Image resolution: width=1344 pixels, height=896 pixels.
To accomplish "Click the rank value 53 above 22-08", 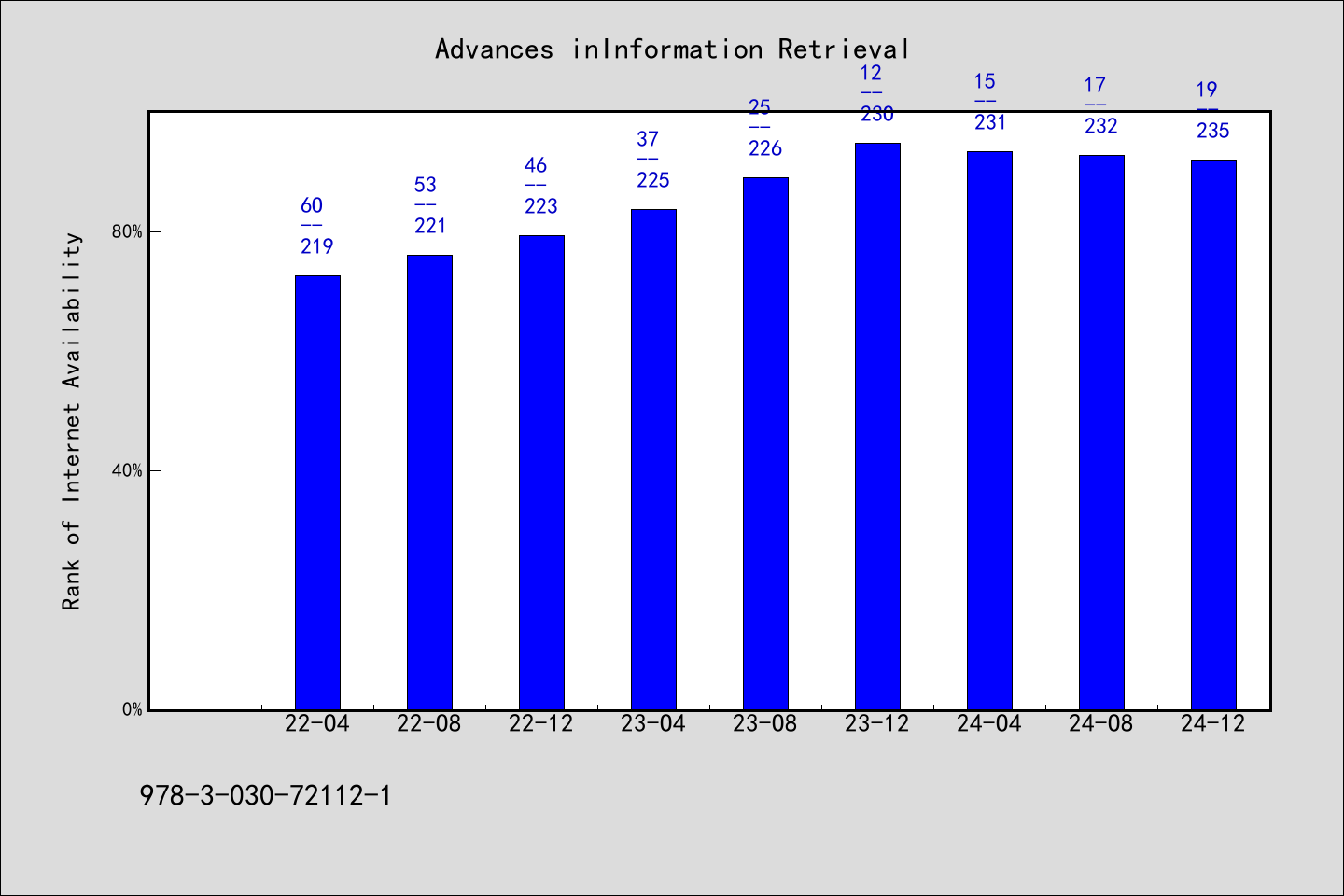I will 426,186.
